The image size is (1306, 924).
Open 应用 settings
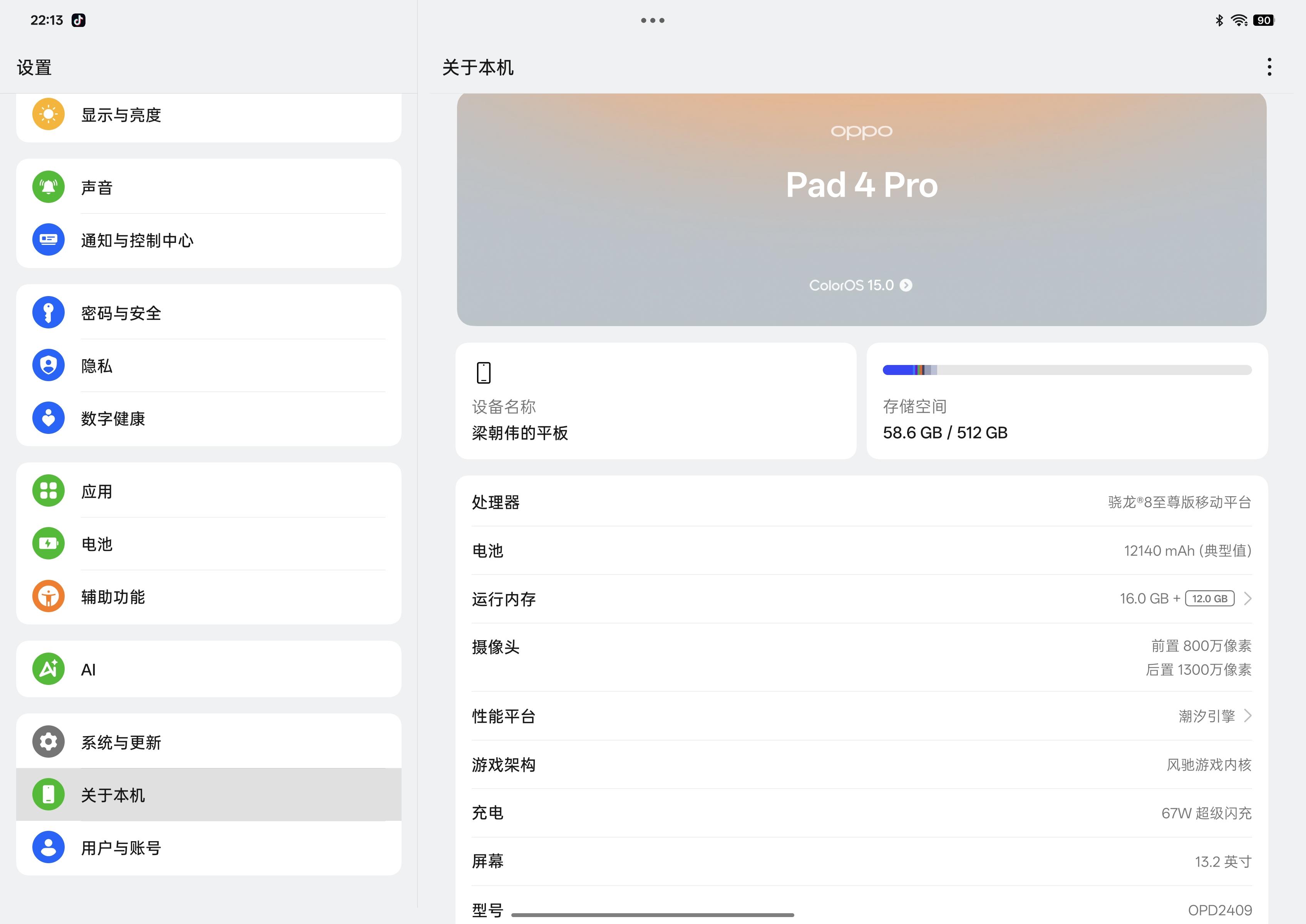pos(209,490)
